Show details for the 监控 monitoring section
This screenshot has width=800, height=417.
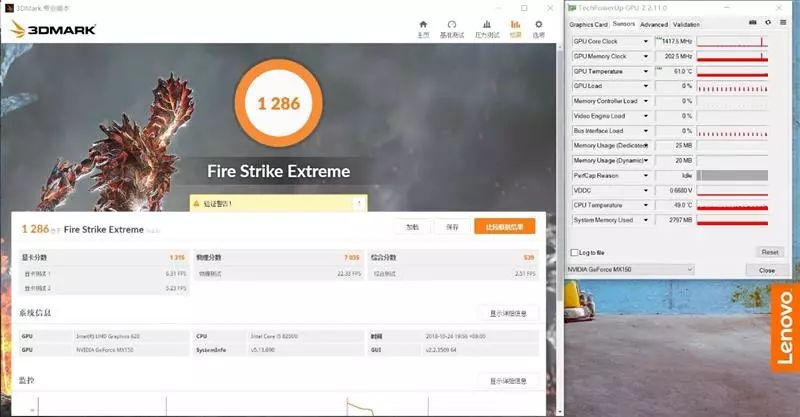508,381
